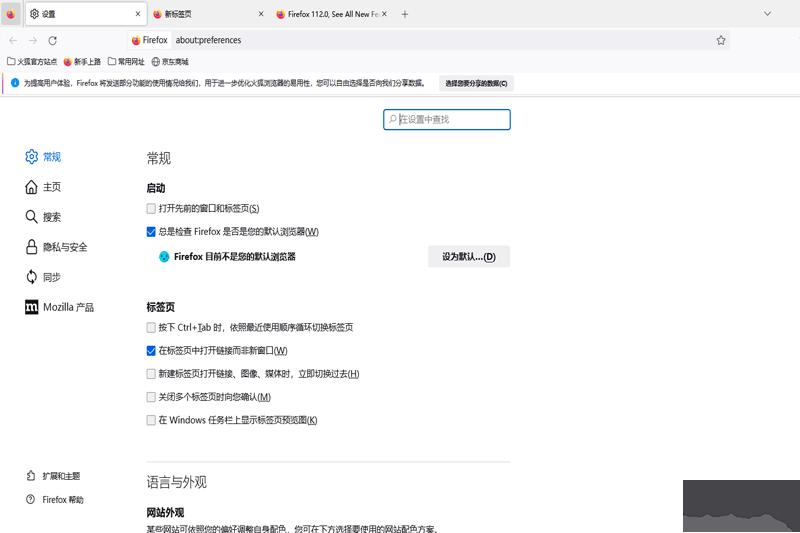Screen dimensions: 800x533
Task: Open 常用网址 bookmark folder
Action: click(x=126, y=62)
